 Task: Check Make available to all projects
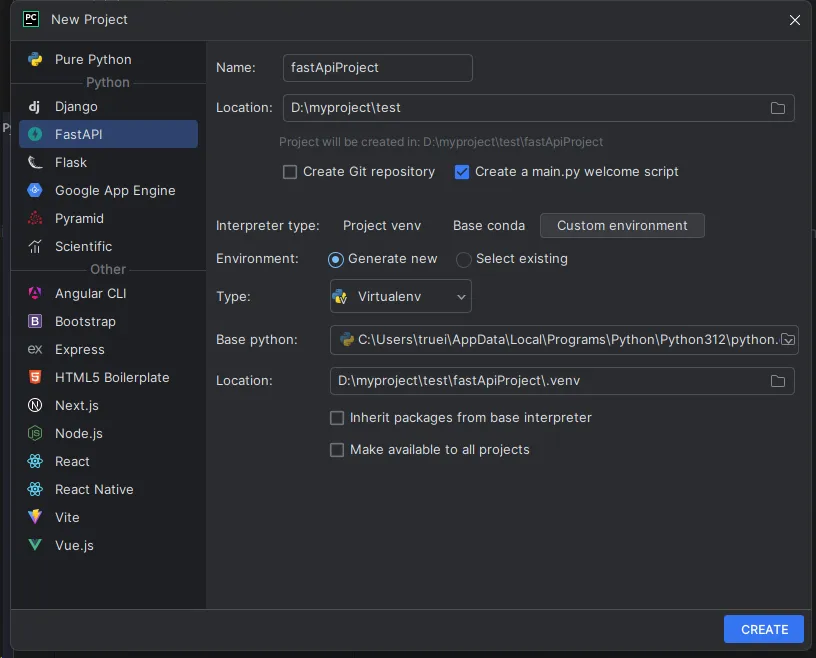[337, 450]
